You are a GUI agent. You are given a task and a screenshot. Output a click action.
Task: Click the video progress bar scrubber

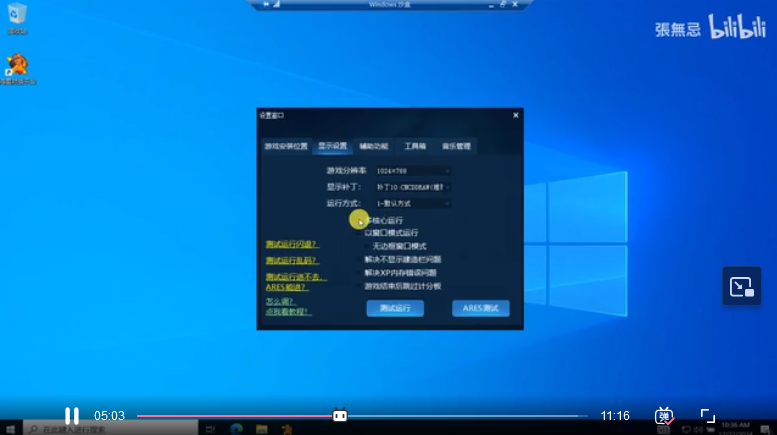(x=340, y=416)
